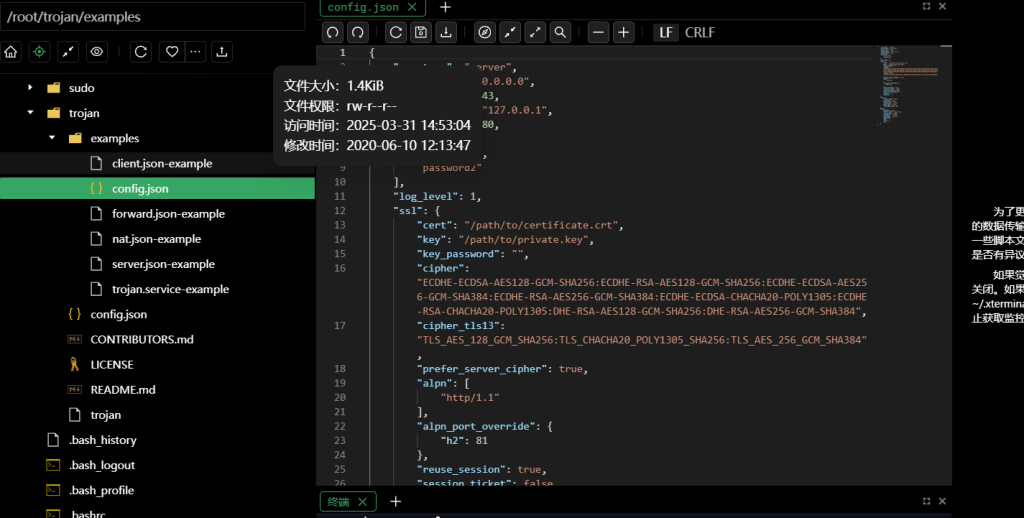
Task: Undo last edit in editor toolbar
Action: coord(333,33)
